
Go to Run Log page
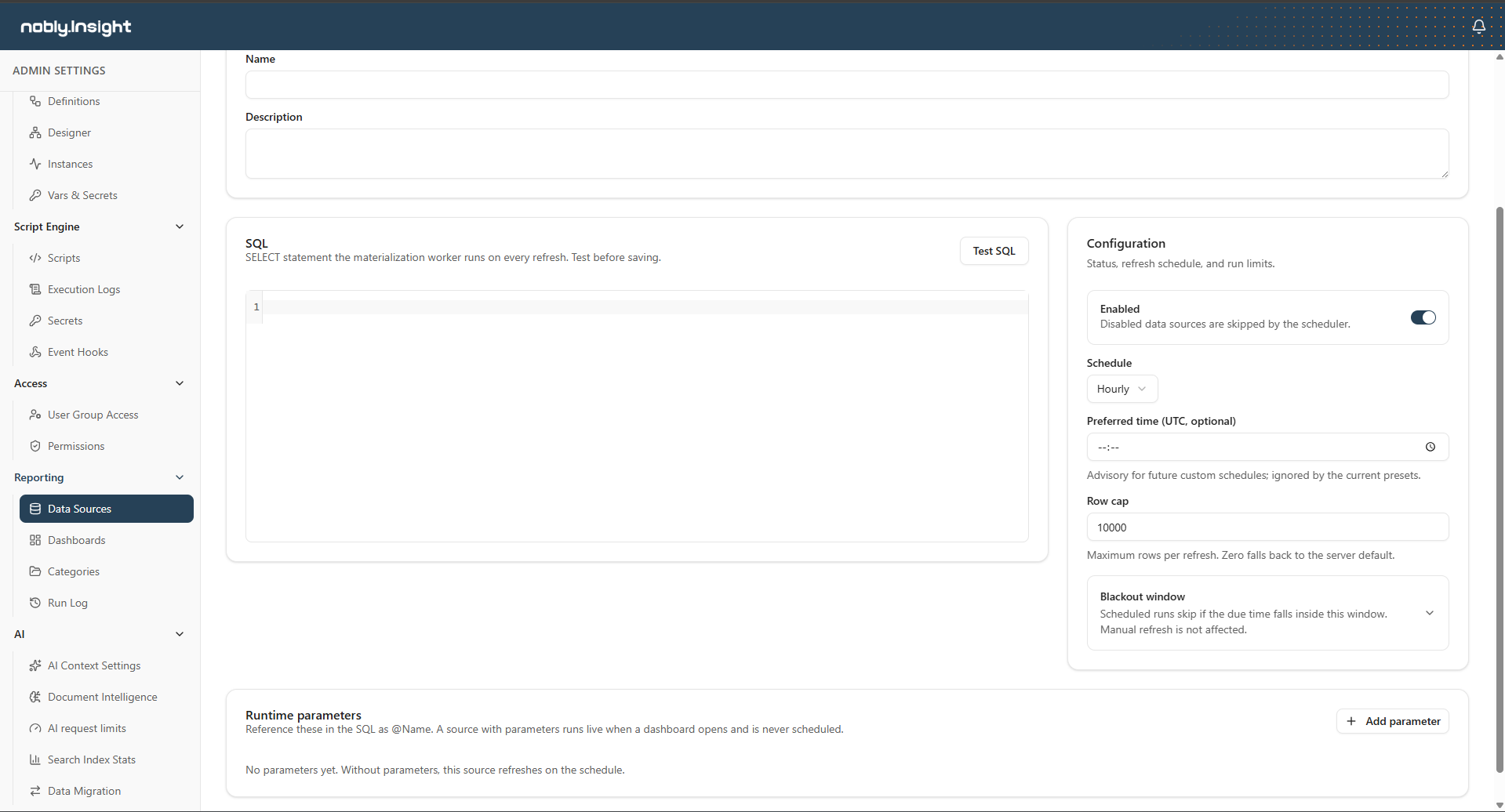(x=107, y=603)
